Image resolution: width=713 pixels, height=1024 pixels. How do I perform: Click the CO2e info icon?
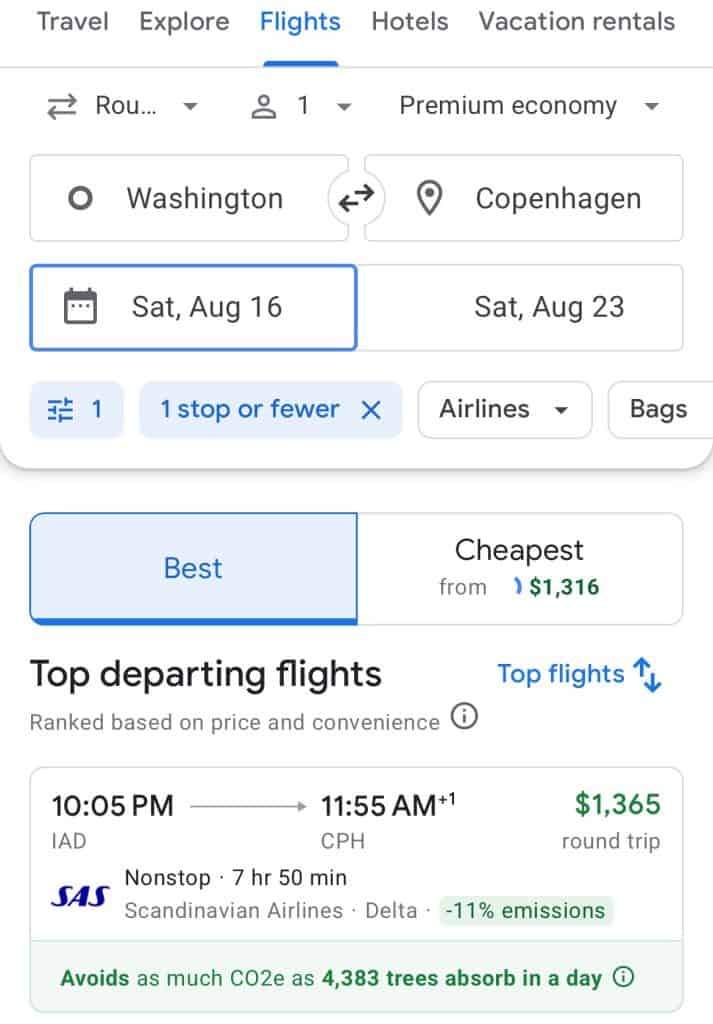(624, 977)
